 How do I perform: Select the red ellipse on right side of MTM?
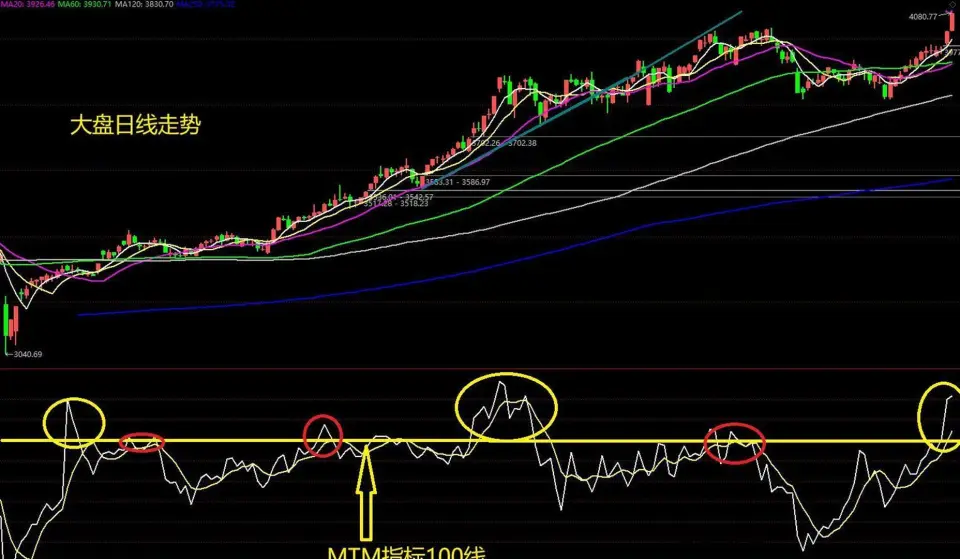[x=735, y=443]
